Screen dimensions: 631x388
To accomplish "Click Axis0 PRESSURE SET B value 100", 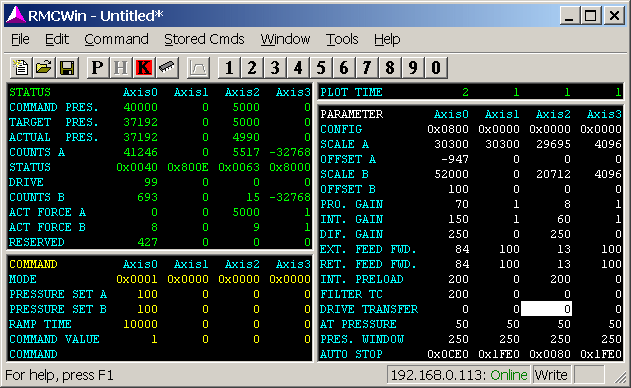I will [147, 309].
